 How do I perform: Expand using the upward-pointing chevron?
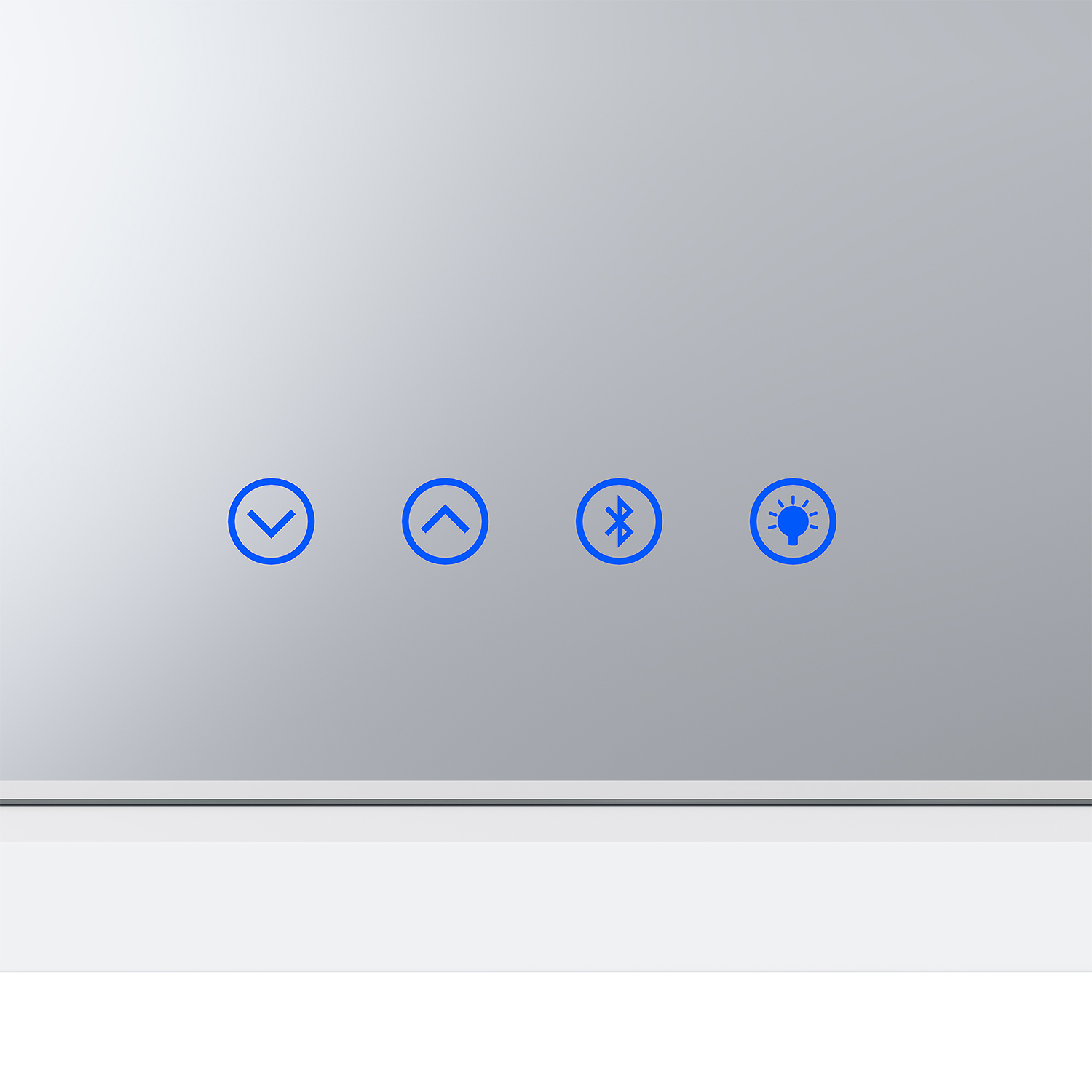[445, 521]
